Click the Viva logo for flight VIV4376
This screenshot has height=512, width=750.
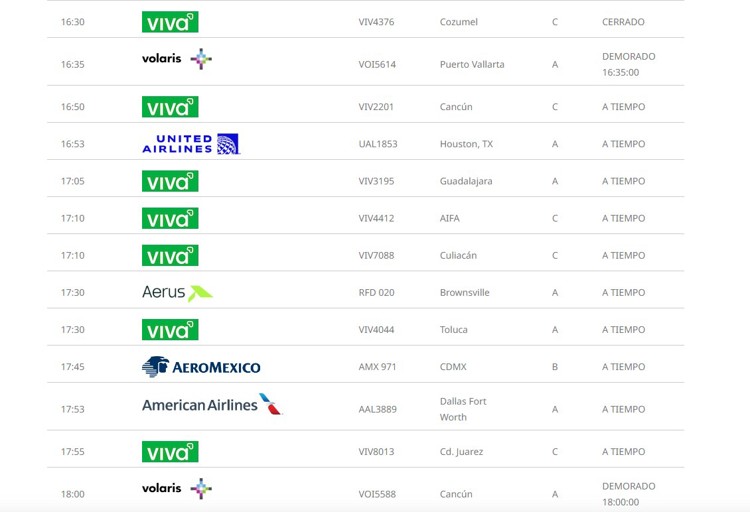tap(170, 22)
